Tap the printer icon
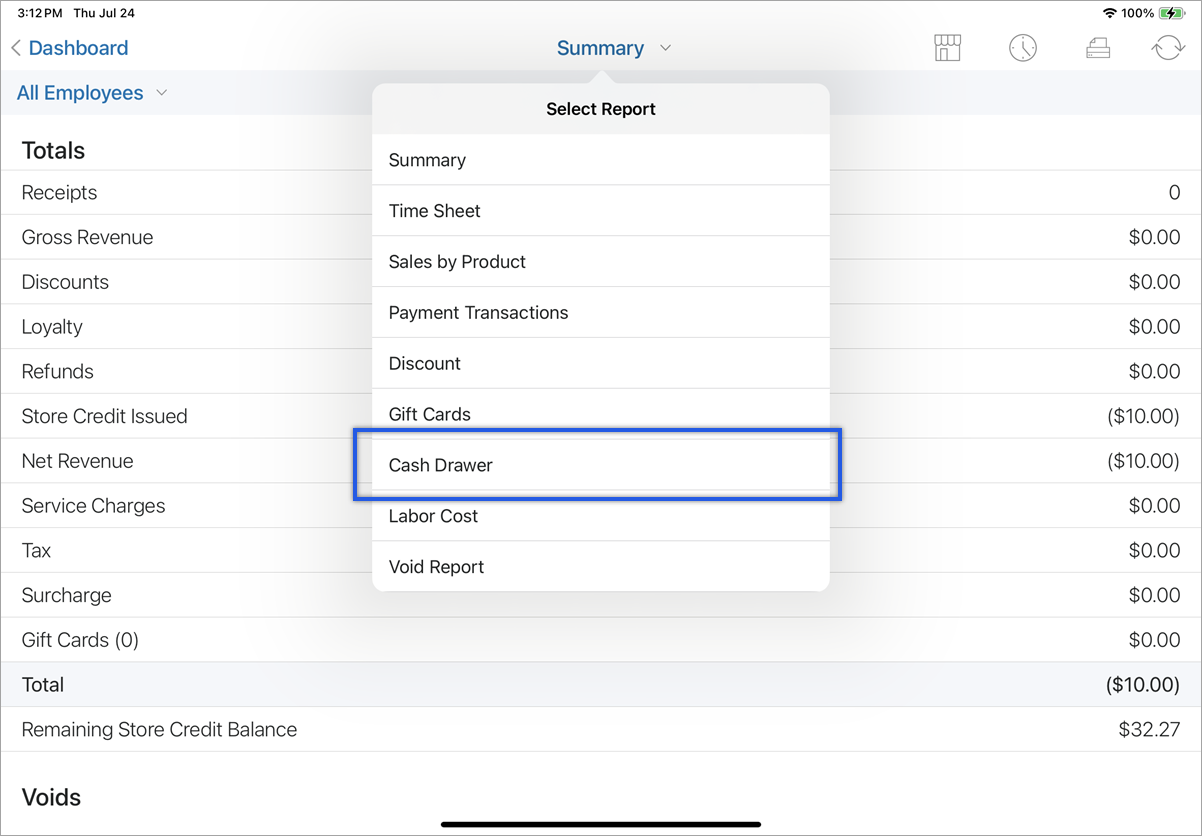1202x836 pixels. click(x=1098, y=48)
